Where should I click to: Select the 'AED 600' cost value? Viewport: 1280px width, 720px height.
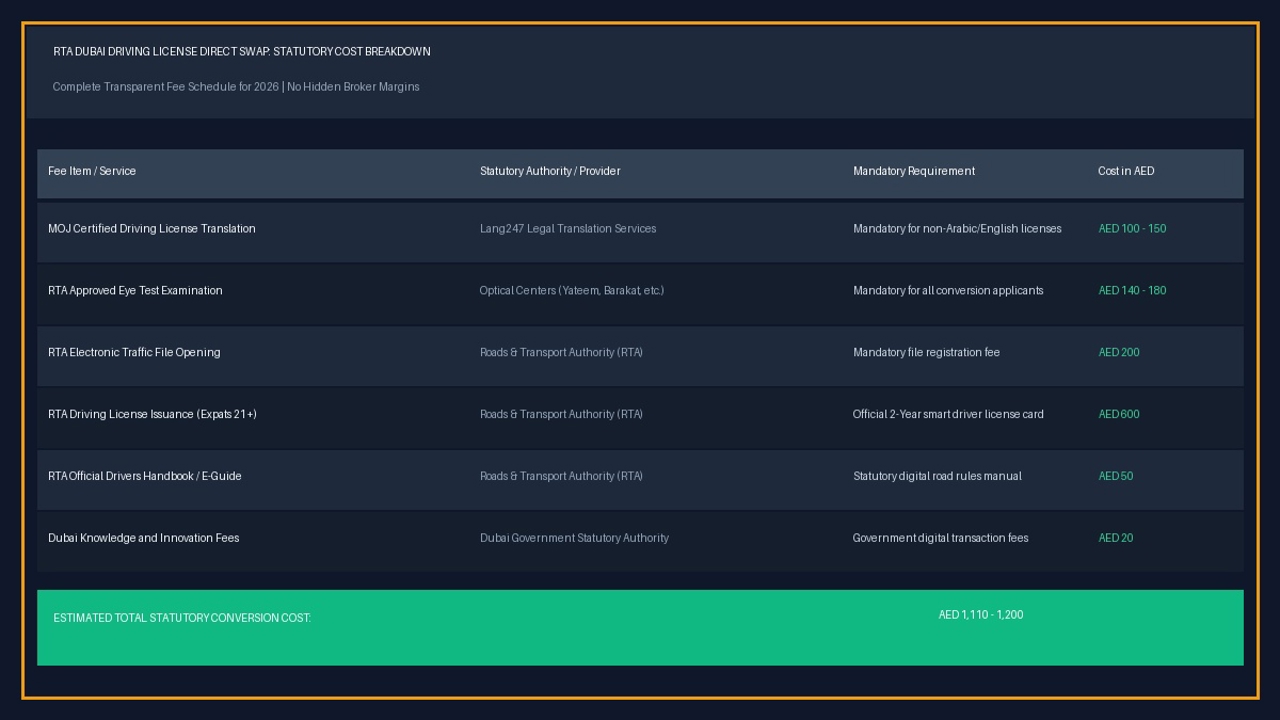click(x=1119, y=415)
